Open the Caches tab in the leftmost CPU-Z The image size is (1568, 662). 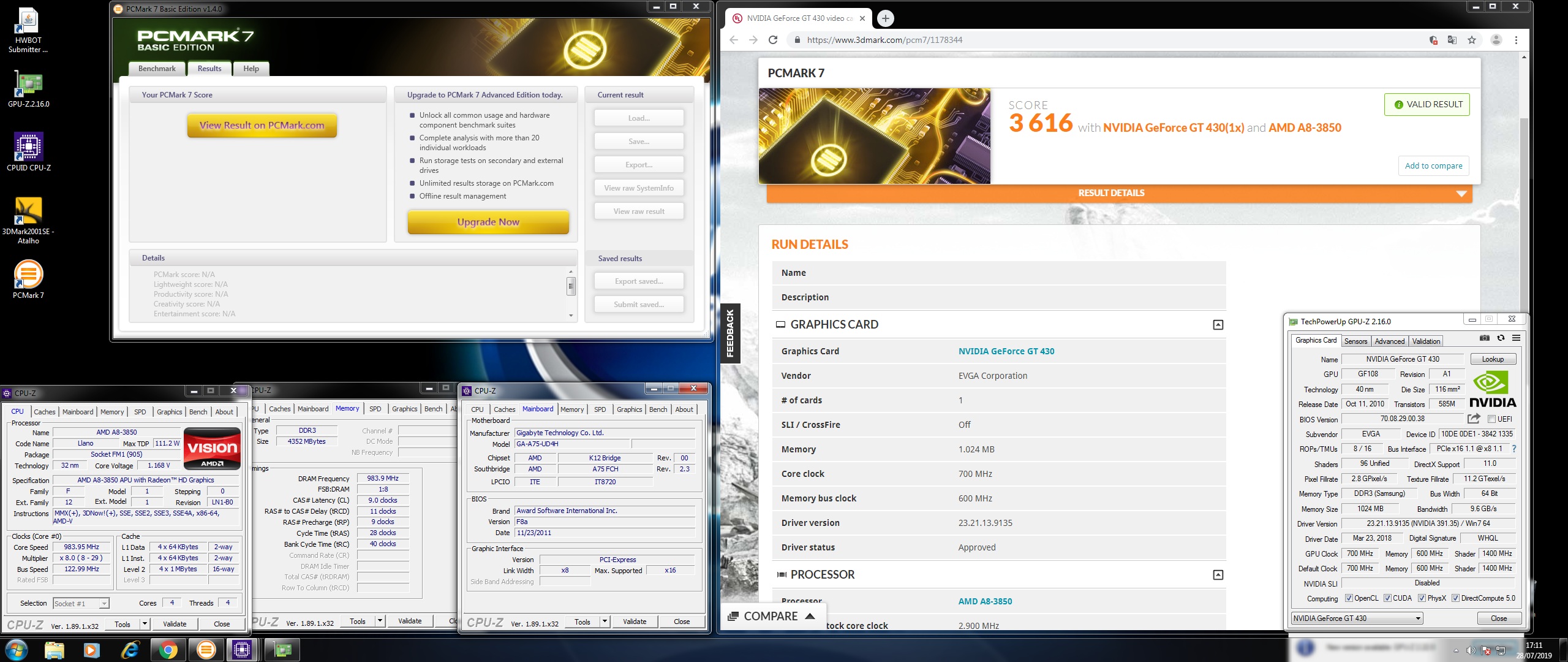click(x=45, y=412)
